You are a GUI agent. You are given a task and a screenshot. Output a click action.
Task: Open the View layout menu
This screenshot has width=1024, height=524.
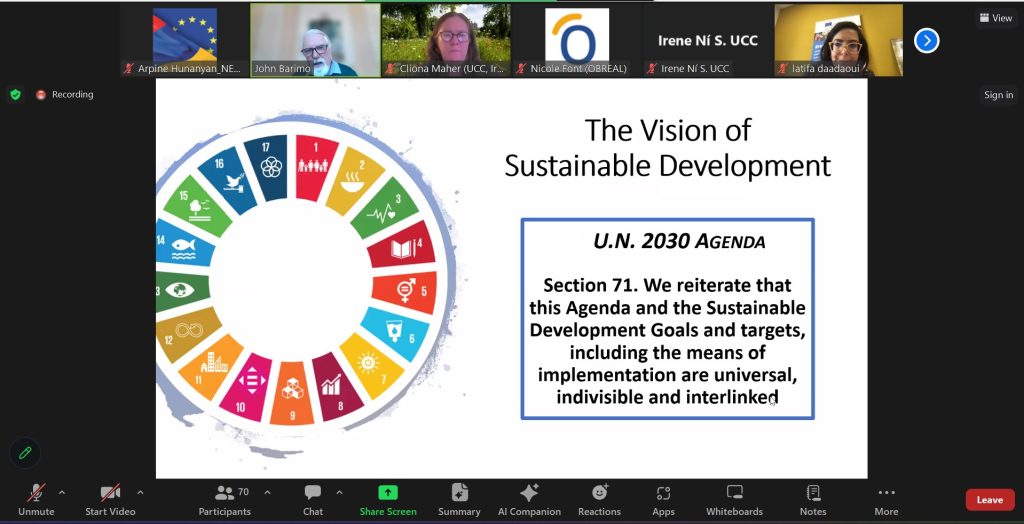[x=995, y=18]
